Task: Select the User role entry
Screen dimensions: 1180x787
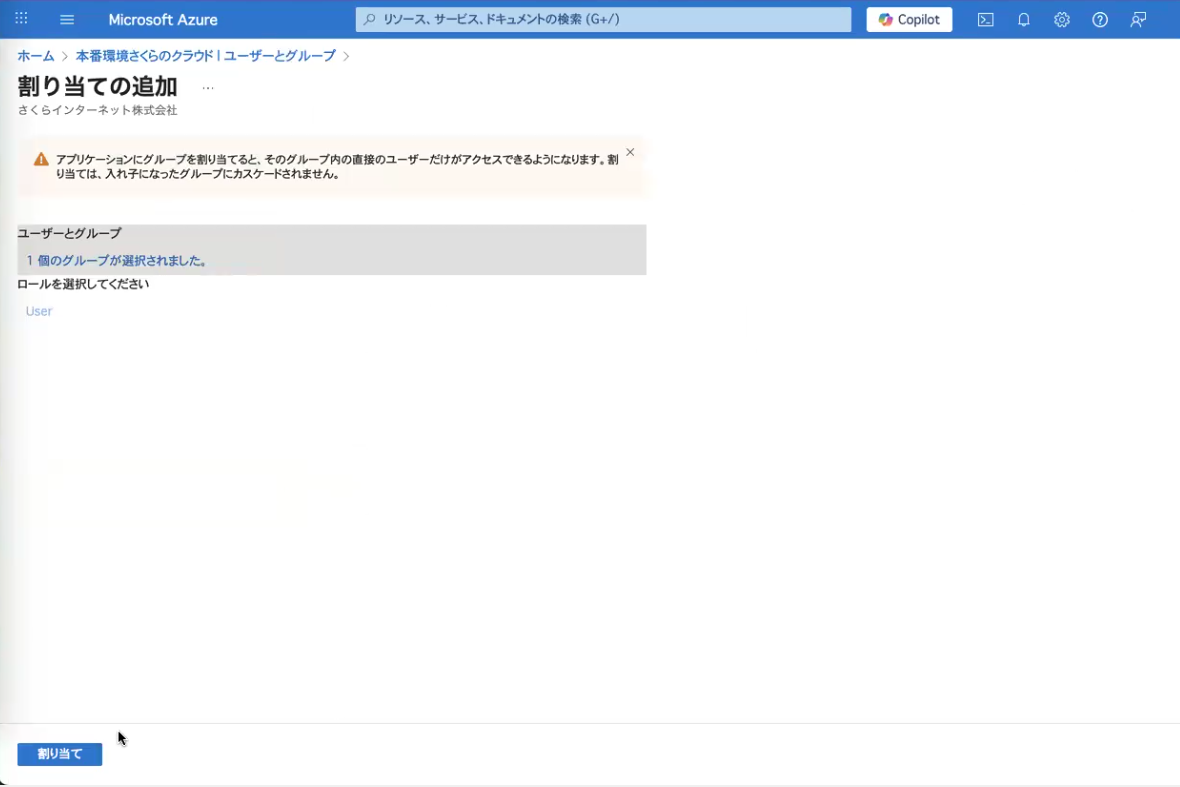Action: coord(39,311)
